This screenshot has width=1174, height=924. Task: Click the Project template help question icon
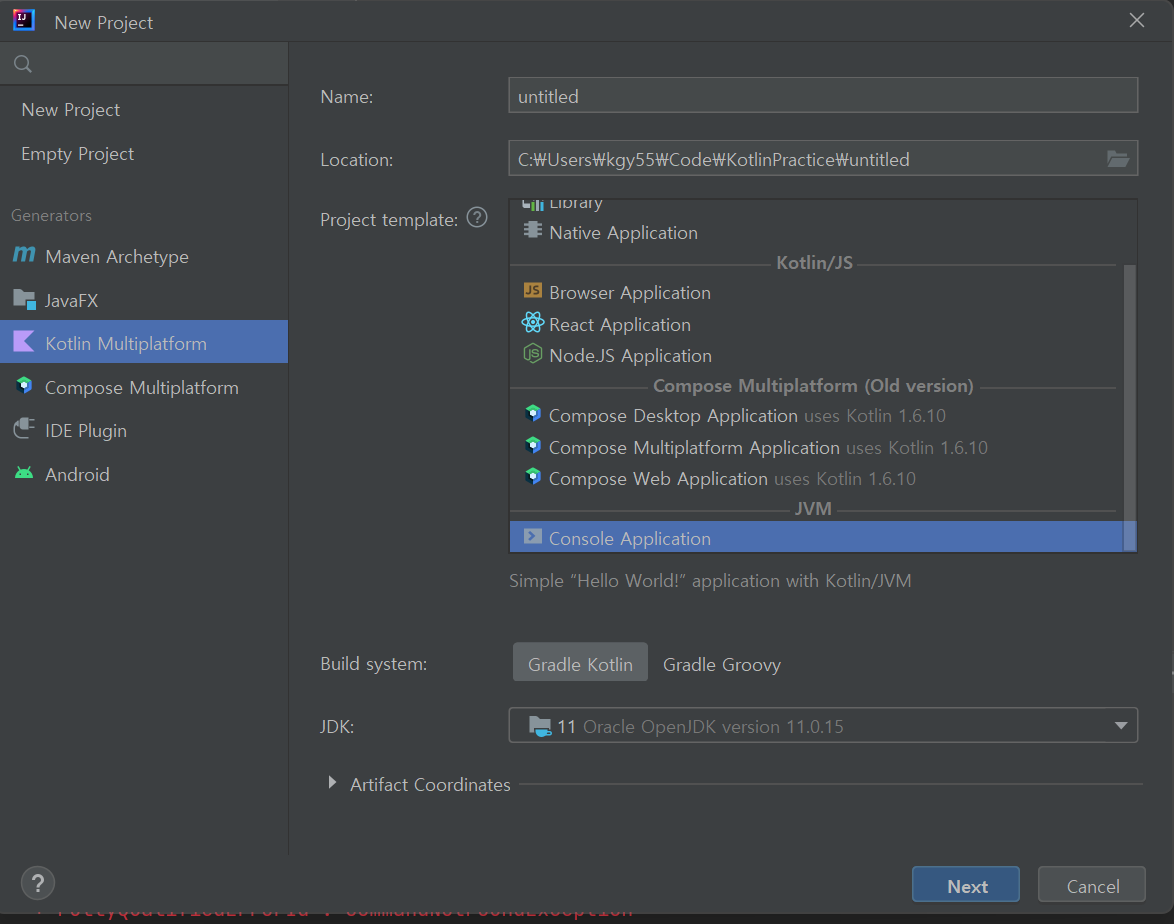(x=477, y=218)
